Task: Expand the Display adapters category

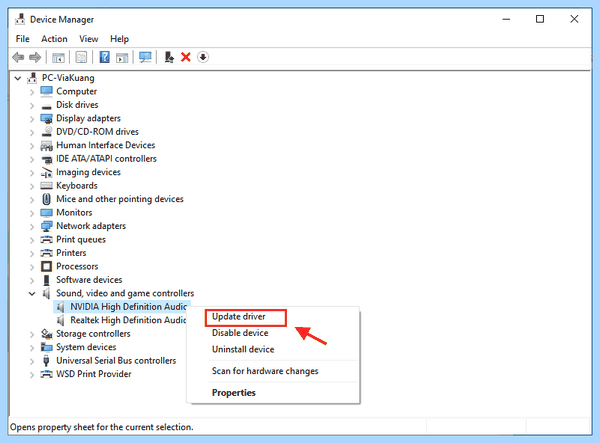Action: 32,119
